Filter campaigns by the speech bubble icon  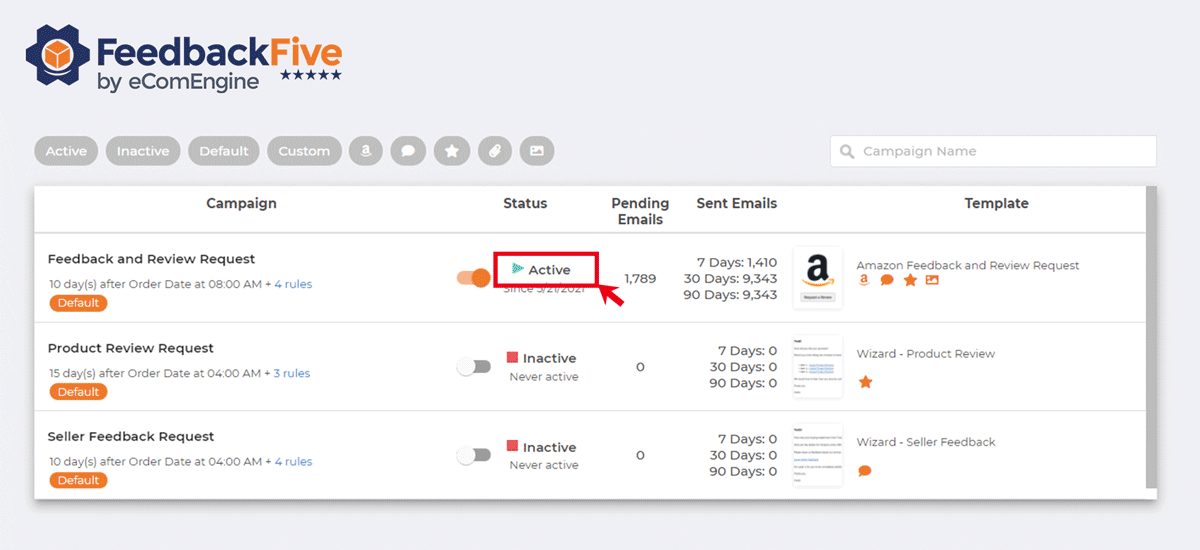point(408,151)
